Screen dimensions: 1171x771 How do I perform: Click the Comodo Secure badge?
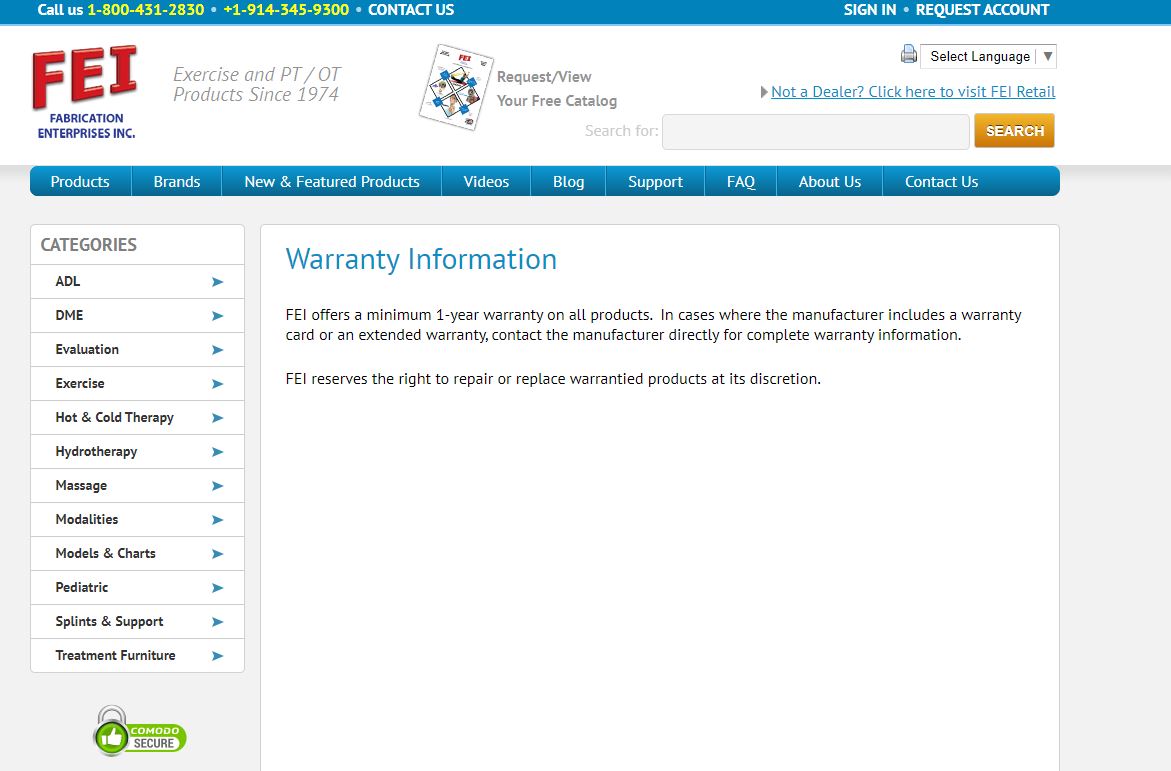coord(140,732)
